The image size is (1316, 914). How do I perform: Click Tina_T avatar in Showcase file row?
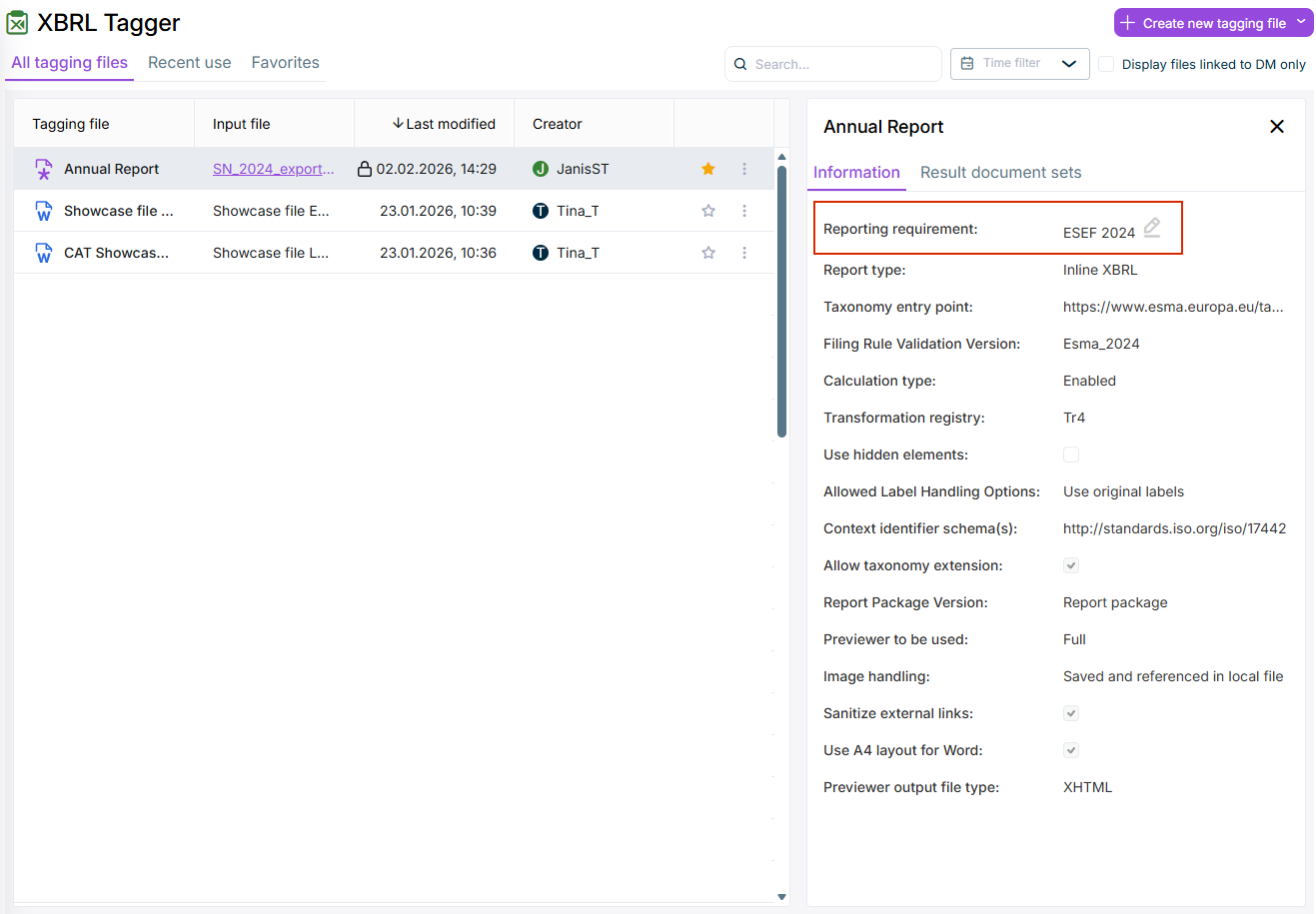coord(541,211)
